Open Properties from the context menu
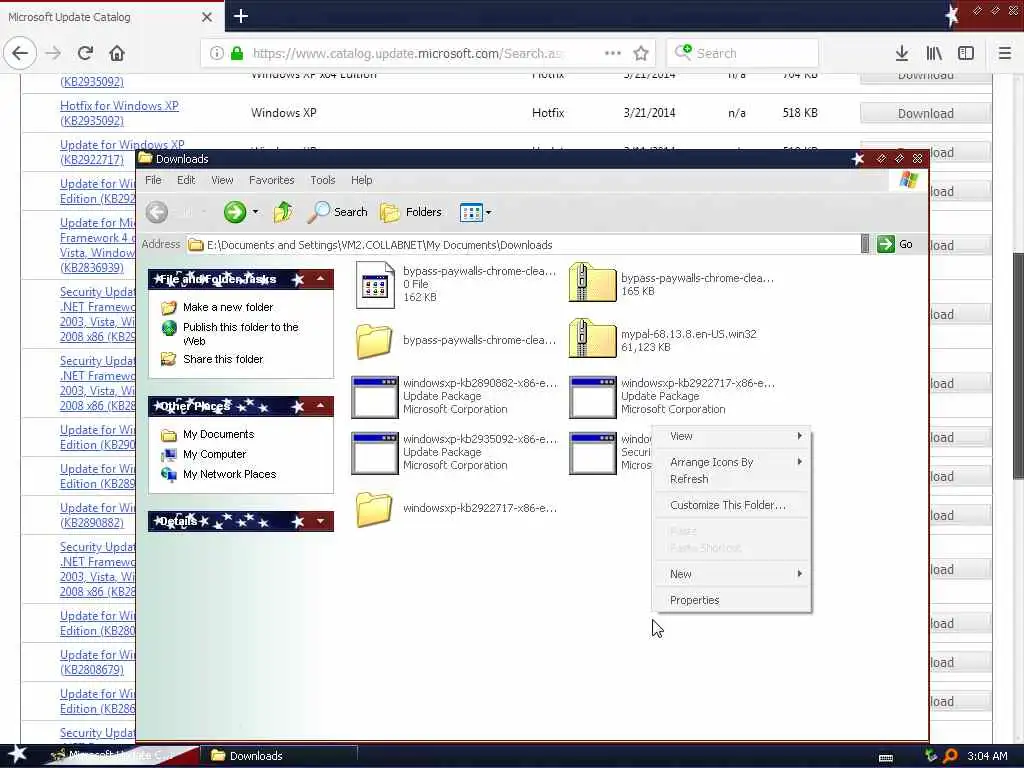Screen dimensions: 1024x768 732,600
